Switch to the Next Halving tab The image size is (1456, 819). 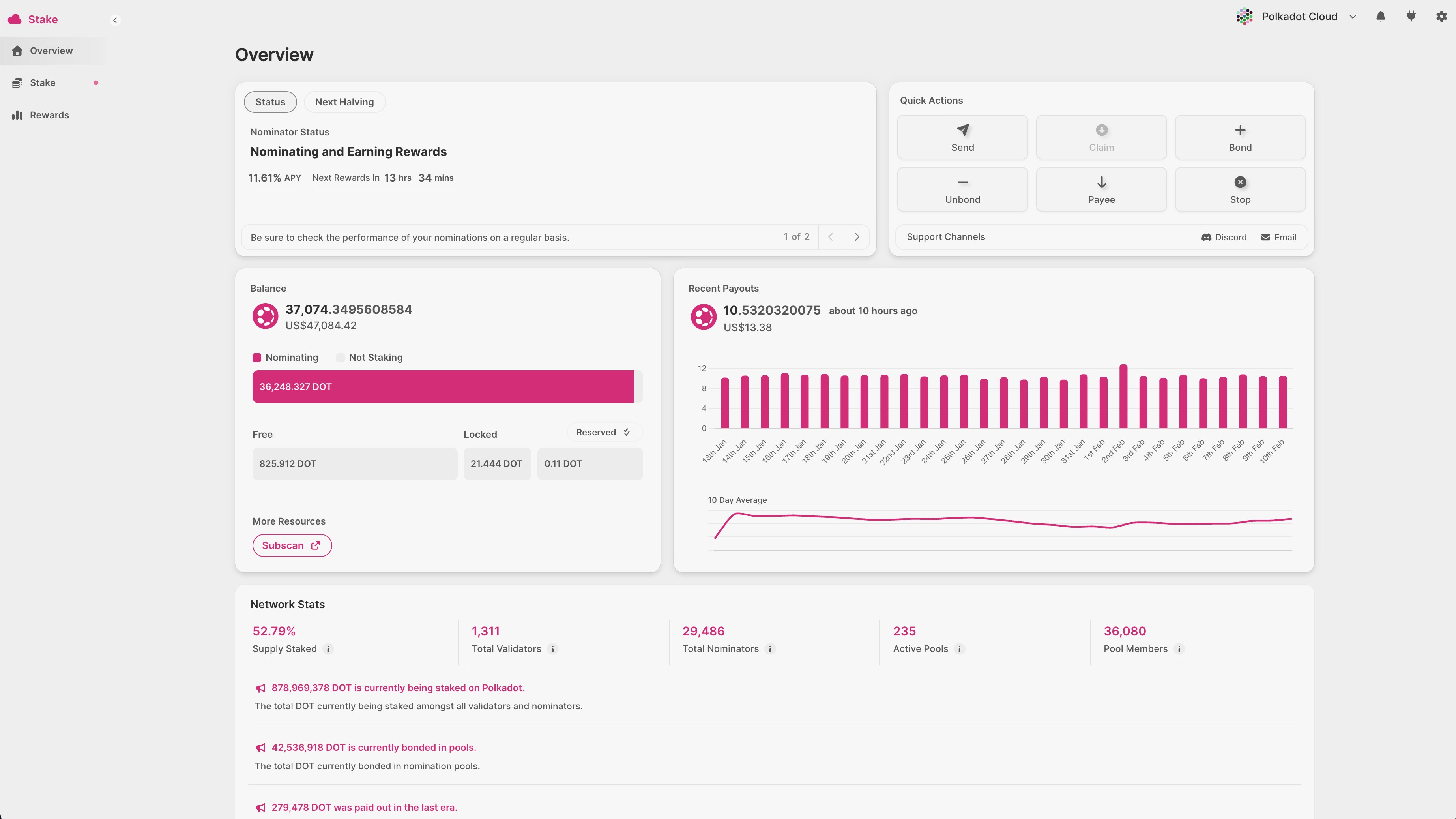344,102
